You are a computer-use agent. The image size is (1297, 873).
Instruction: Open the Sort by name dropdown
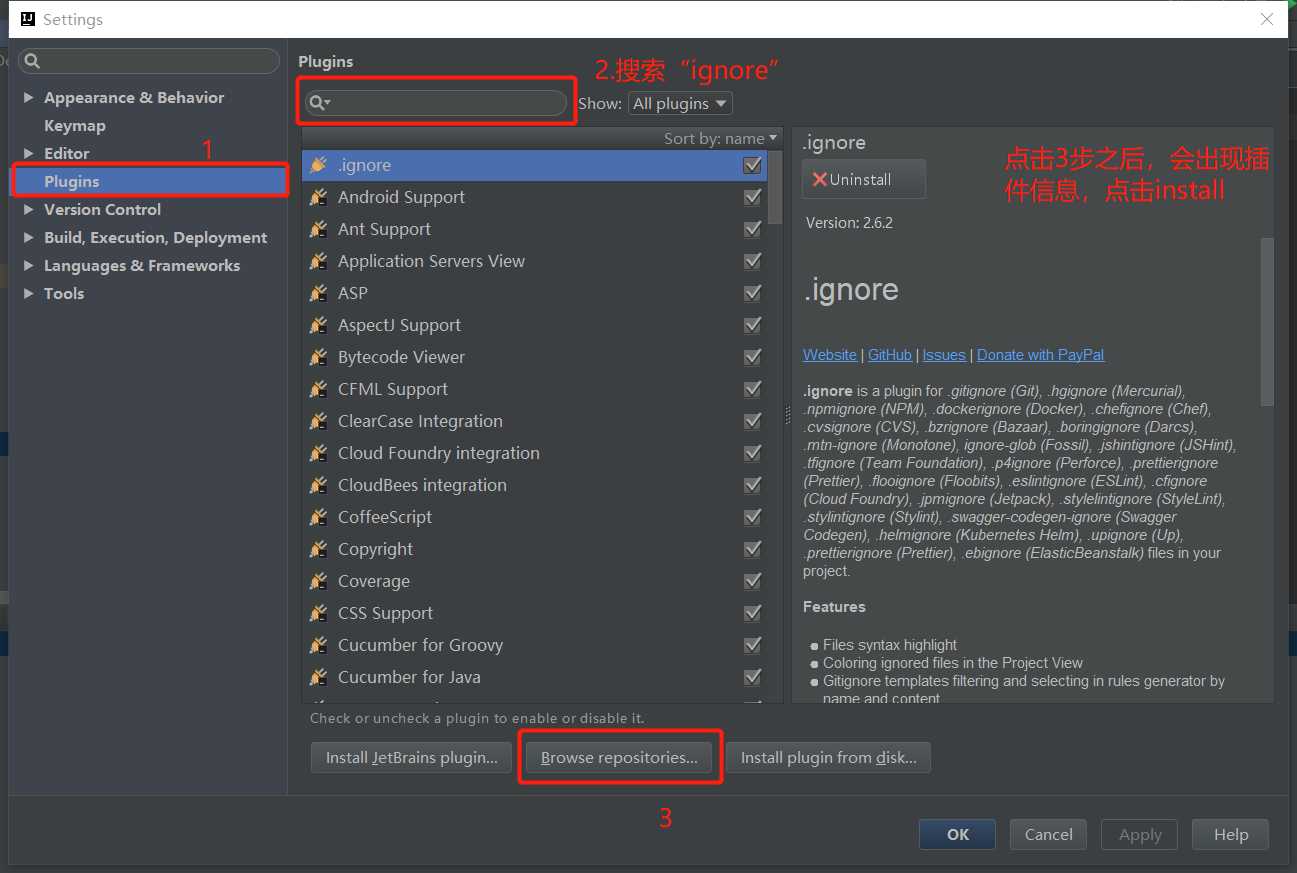click(721, 138)
